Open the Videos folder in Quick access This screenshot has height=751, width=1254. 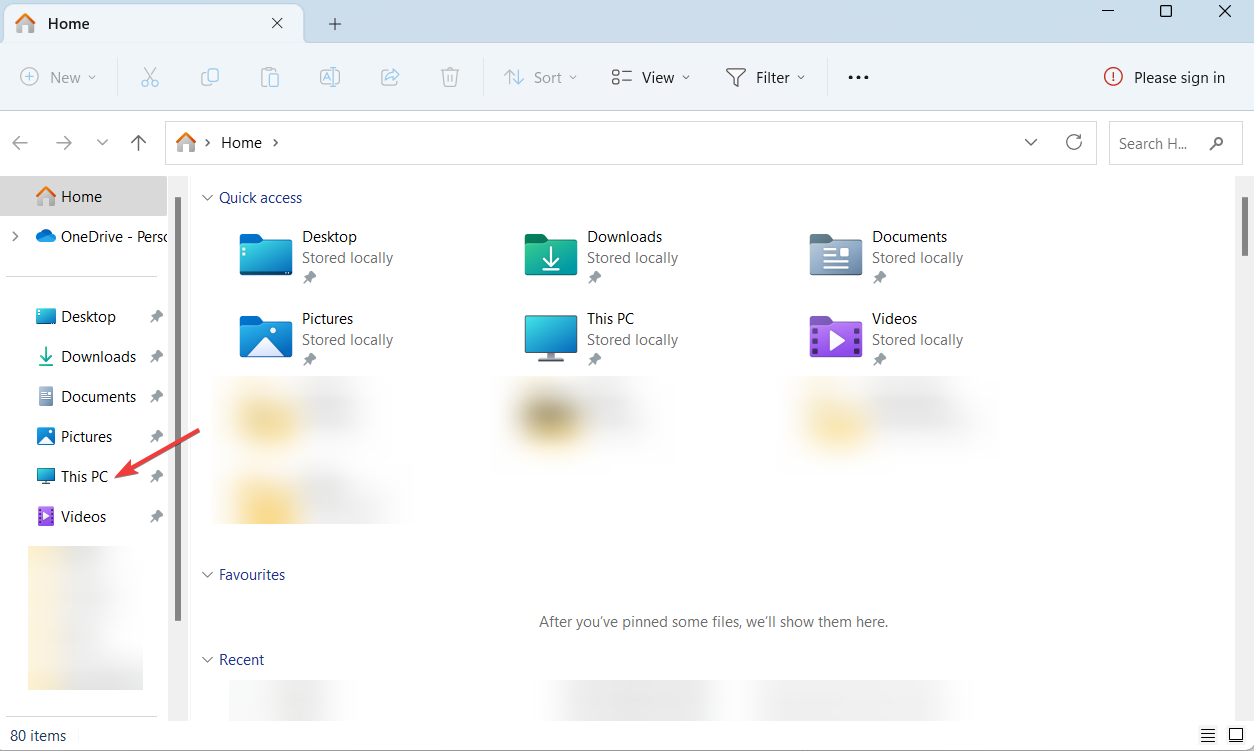pos(888,339)
